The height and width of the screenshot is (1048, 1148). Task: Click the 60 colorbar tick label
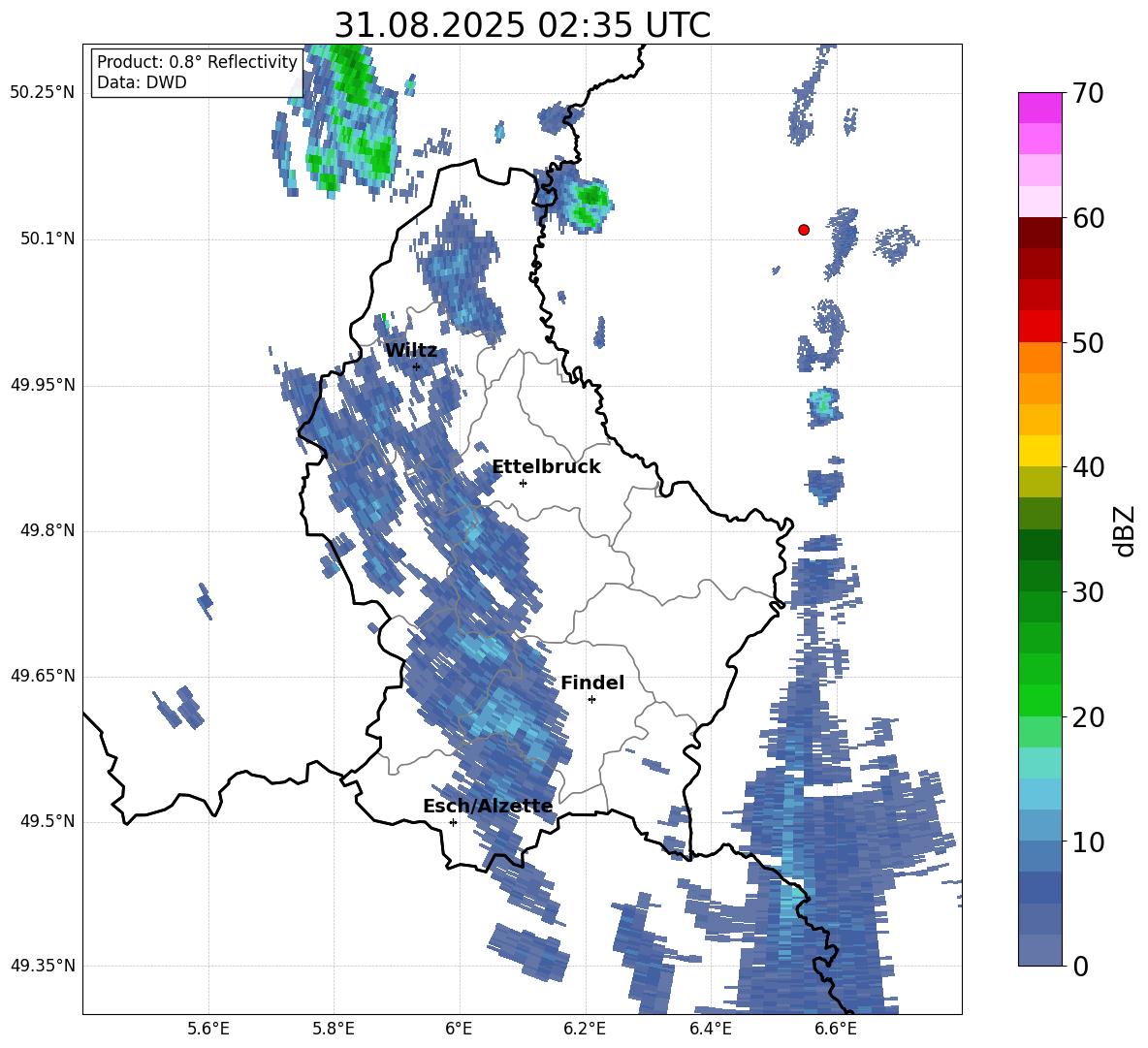[x=1088, y=218]
